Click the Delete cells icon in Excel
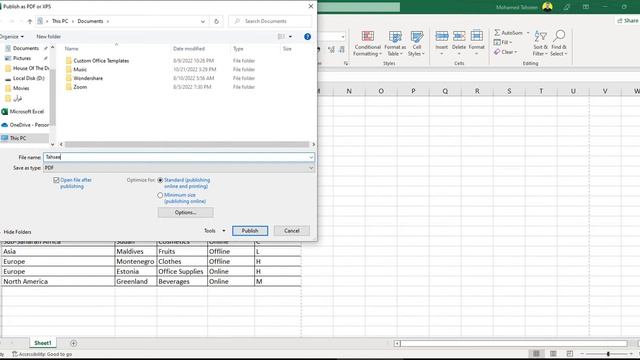This screenshot has width=640, height=360. coord(459,36)
